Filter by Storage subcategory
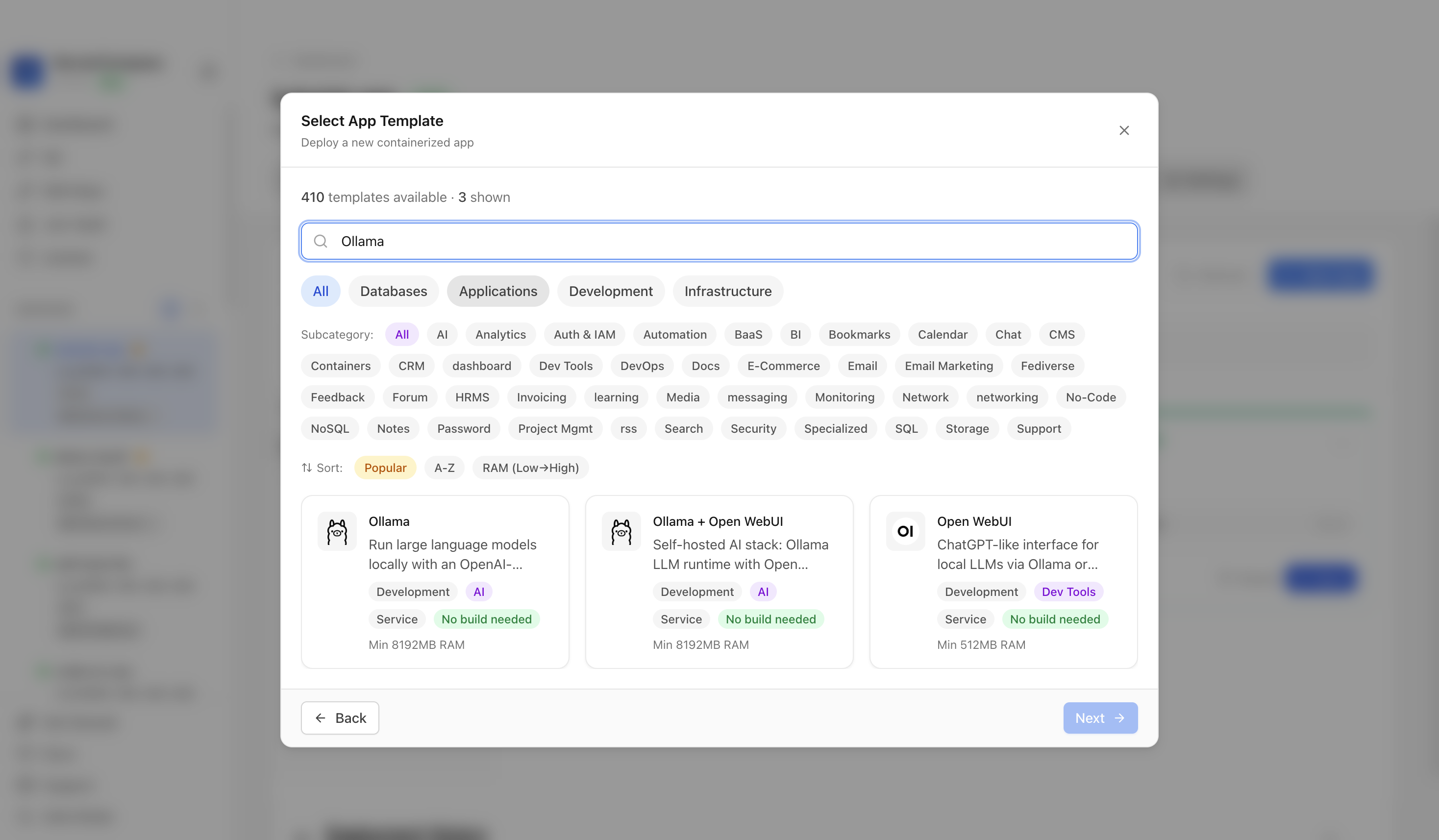1439x840 pixels. pyautogui.click(x=968, y=429)
